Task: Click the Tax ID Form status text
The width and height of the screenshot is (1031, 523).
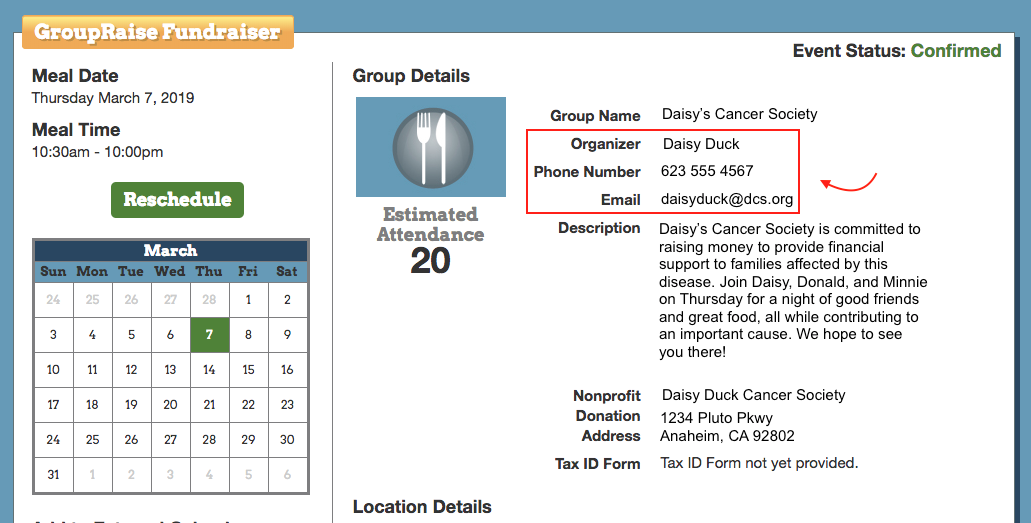Action: click(759, 463)
